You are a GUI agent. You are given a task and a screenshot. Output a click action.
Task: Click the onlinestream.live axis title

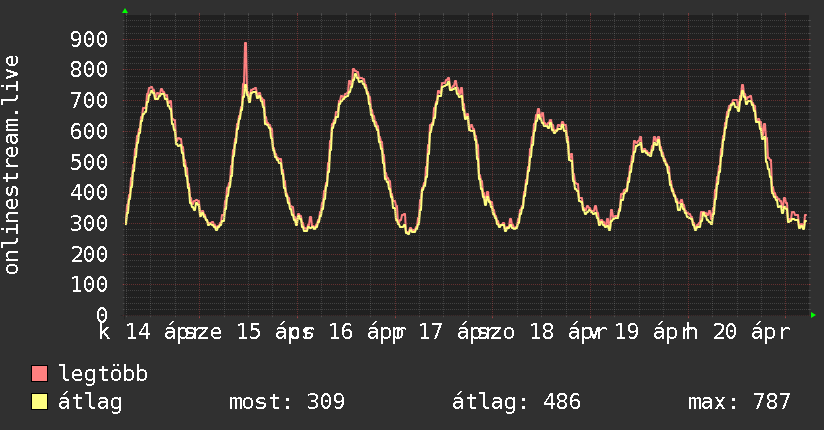tap(12, 165)
